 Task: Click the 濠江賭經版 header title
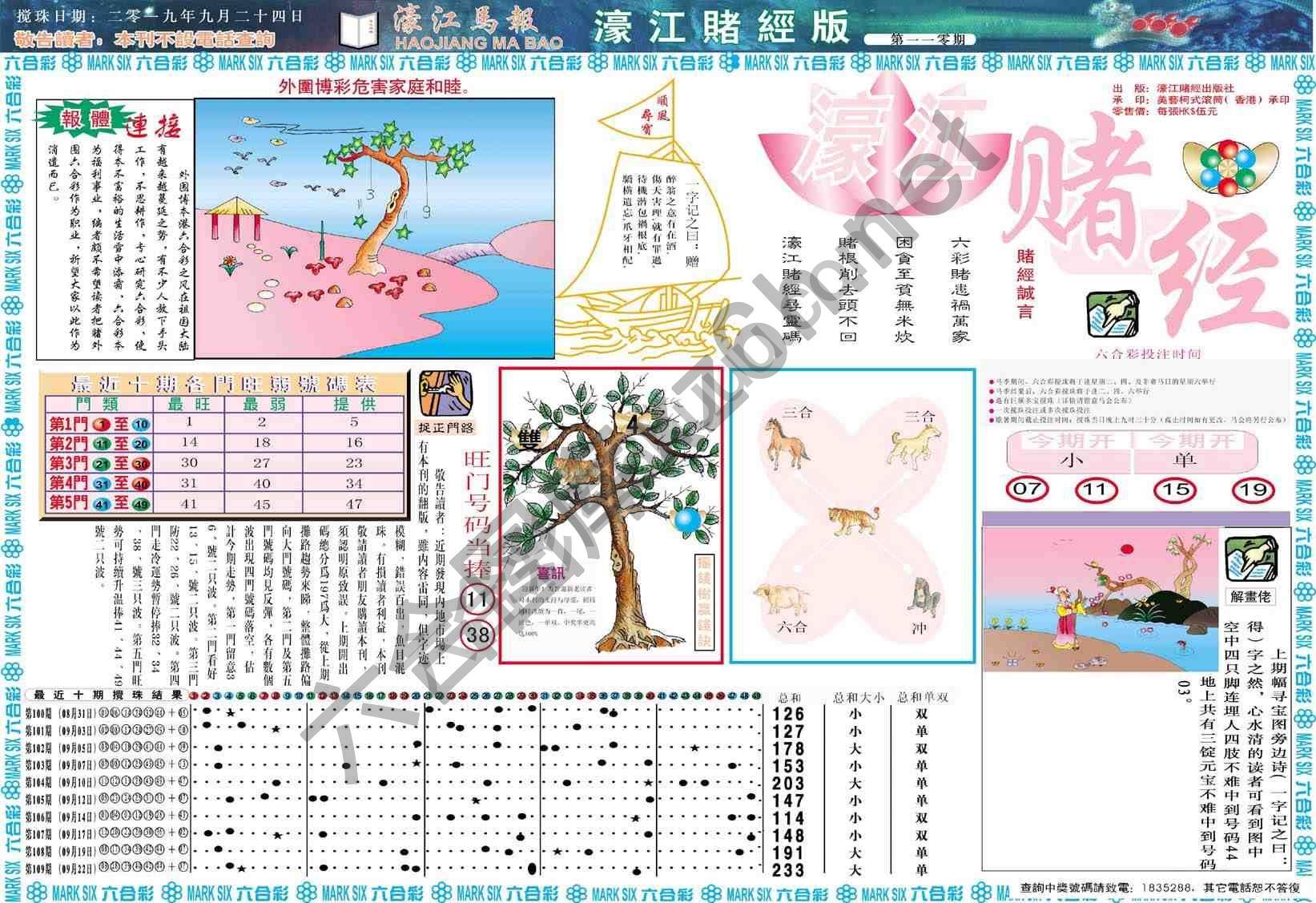[720, 26]
